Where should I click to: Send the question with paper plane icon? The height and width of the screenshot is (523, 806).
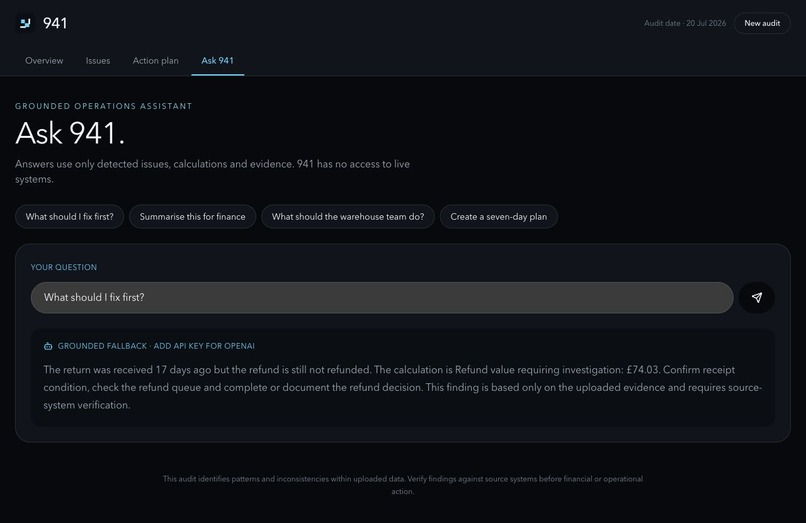[757, 297]
